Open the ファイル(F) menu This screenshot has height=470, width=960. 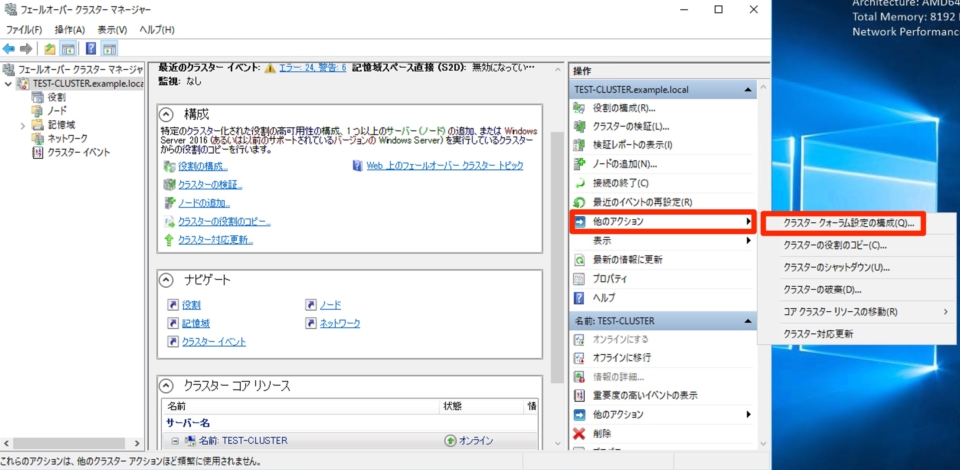[24, 29]
